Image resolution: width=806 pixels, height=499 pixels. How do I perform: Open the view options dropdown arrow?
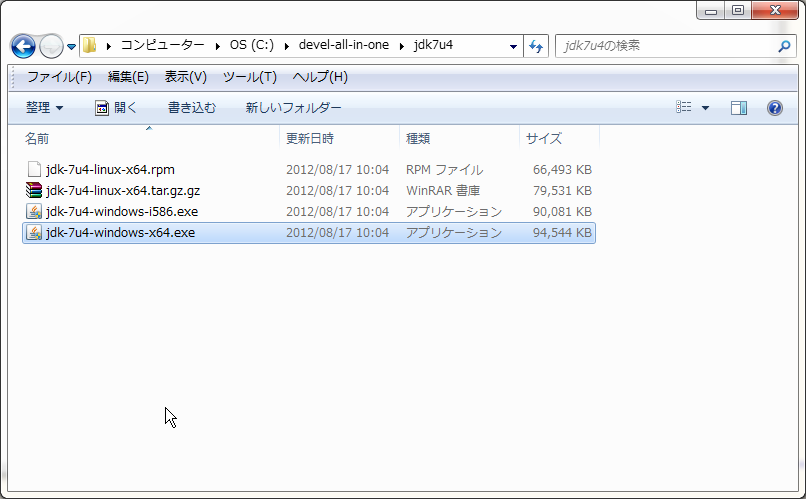pos(705,108)
